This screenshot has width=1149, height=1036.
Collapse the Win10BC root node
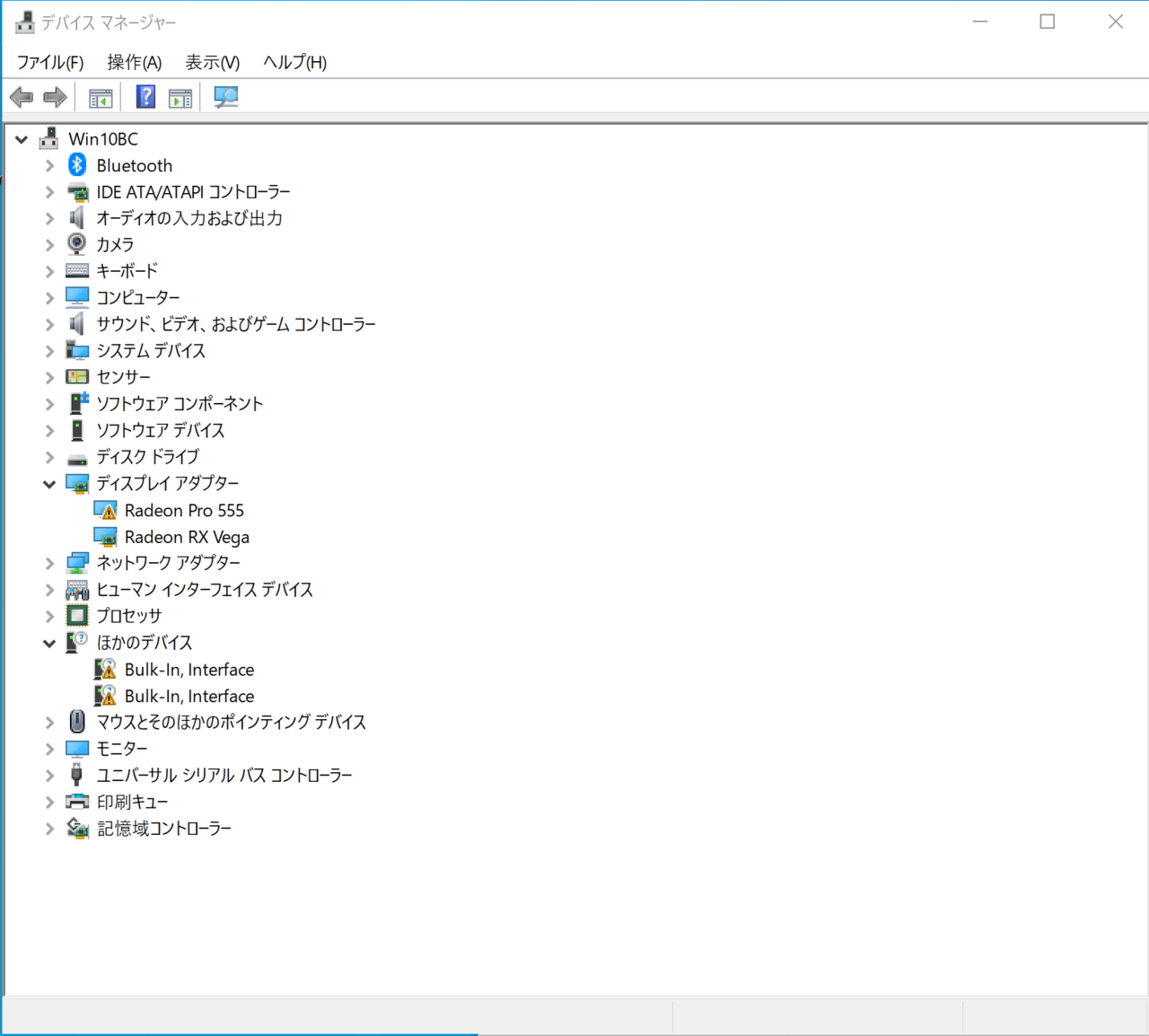[x=22, y=139]
